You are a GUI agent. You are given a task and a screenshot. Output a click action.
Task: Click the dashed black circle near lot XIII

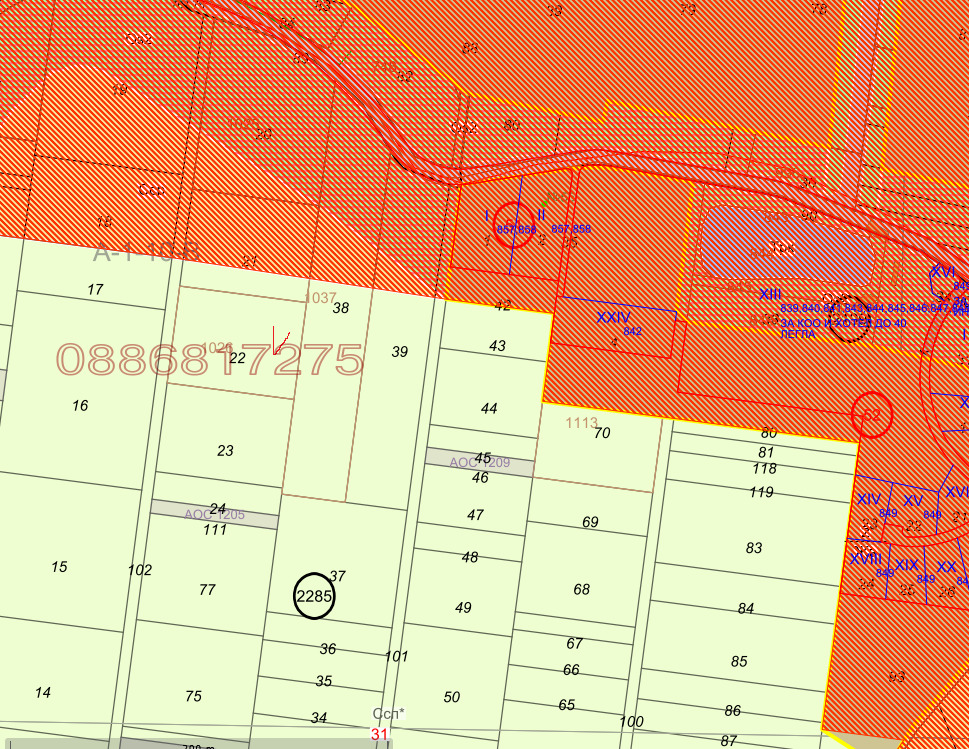coord(849,317)
